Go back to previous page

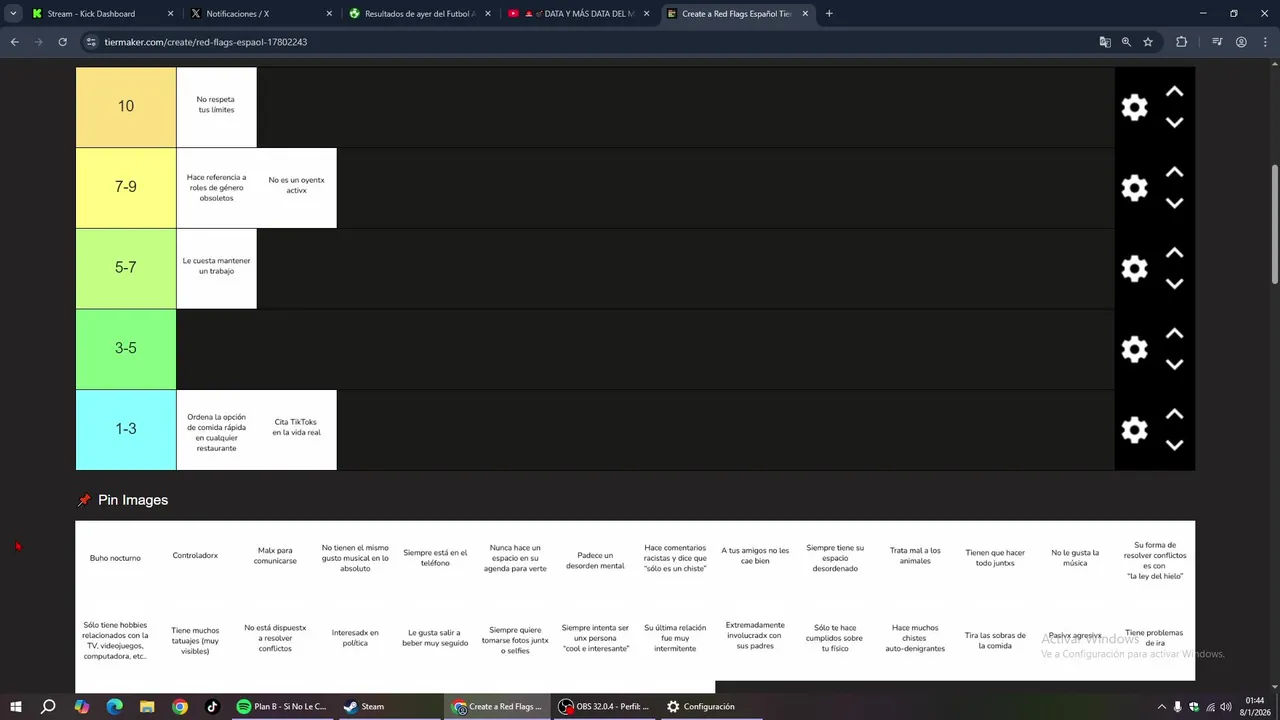coord(14,42)
